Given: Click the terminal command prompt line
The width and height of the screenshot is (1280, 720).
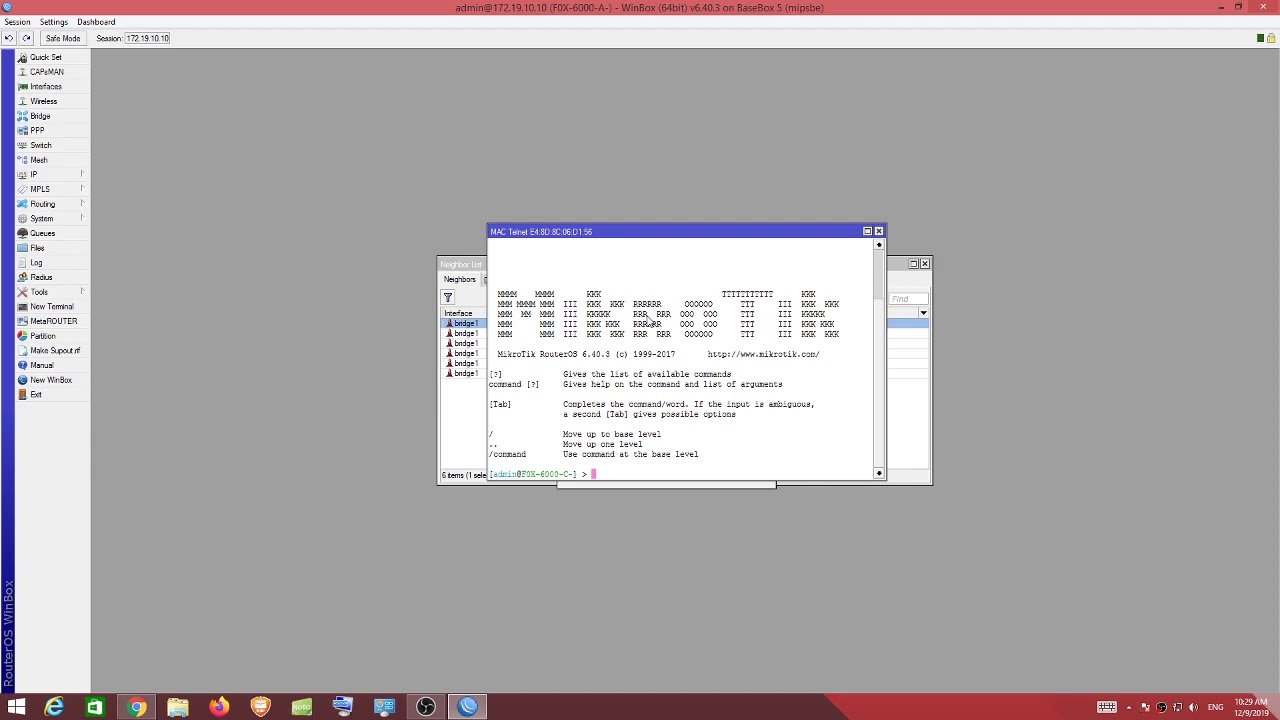Looking at the screenshot, I should [680, 474].
